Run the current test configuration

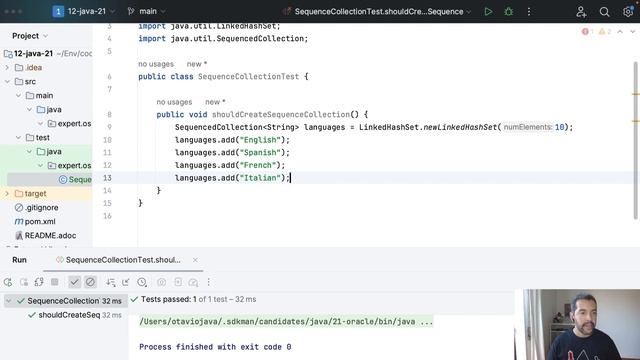[488, 12]
